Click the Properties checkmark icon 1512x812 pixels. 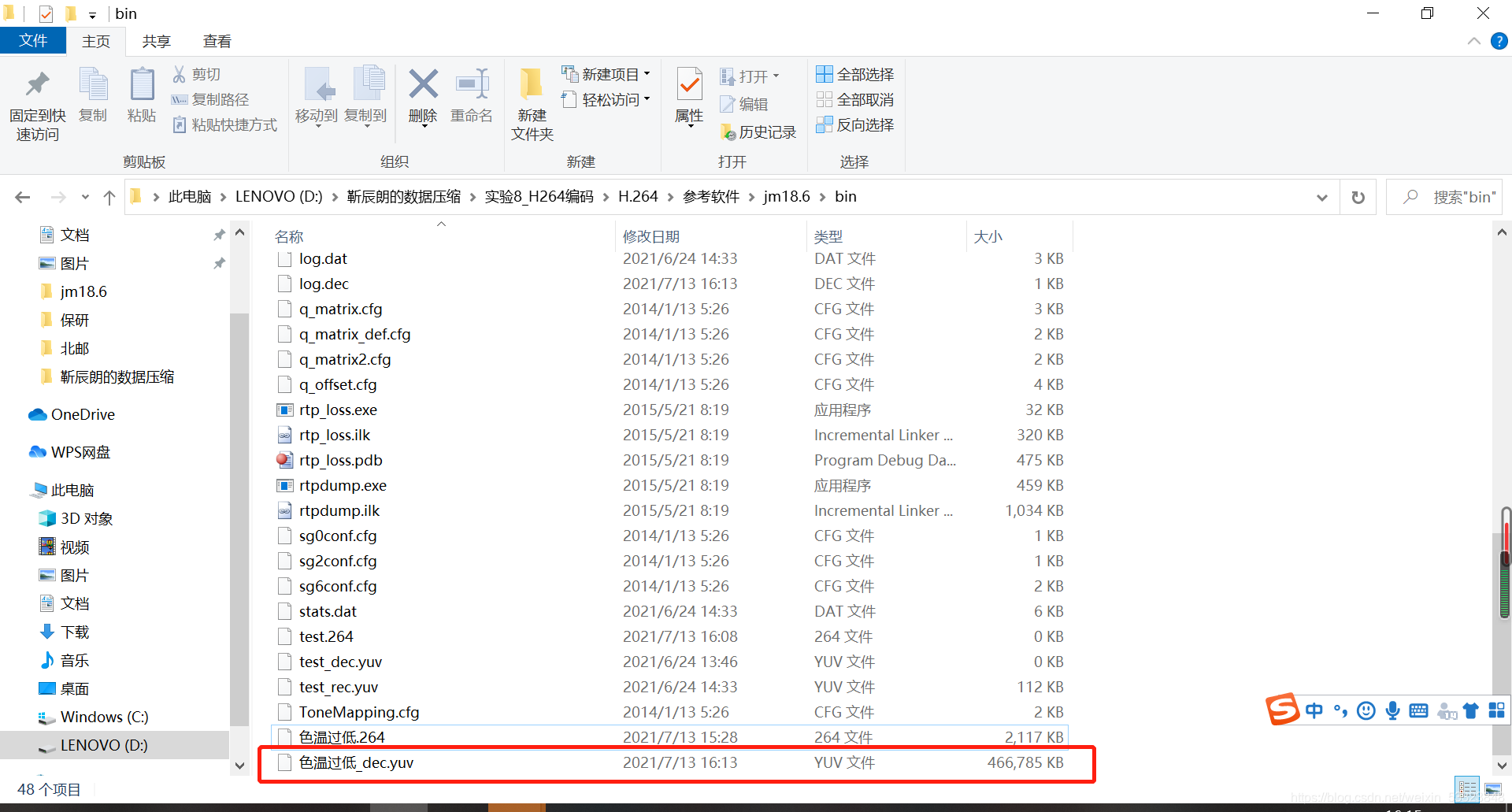tap(689, 84)
